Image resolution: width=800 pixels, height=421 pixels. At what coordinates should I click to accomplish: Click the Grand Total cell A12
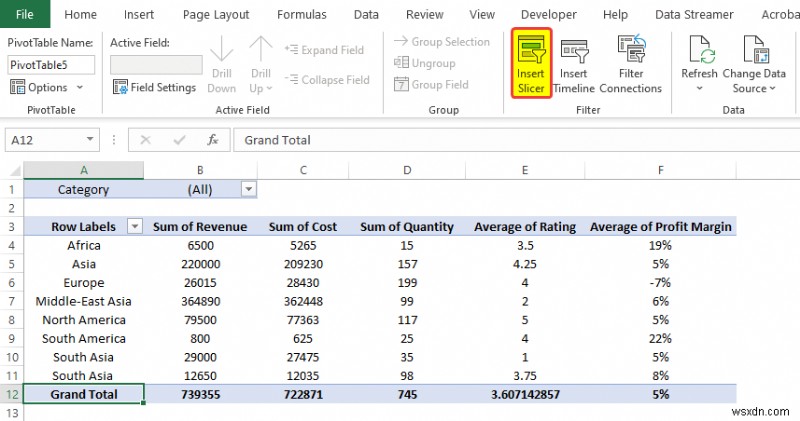(84, 394)
